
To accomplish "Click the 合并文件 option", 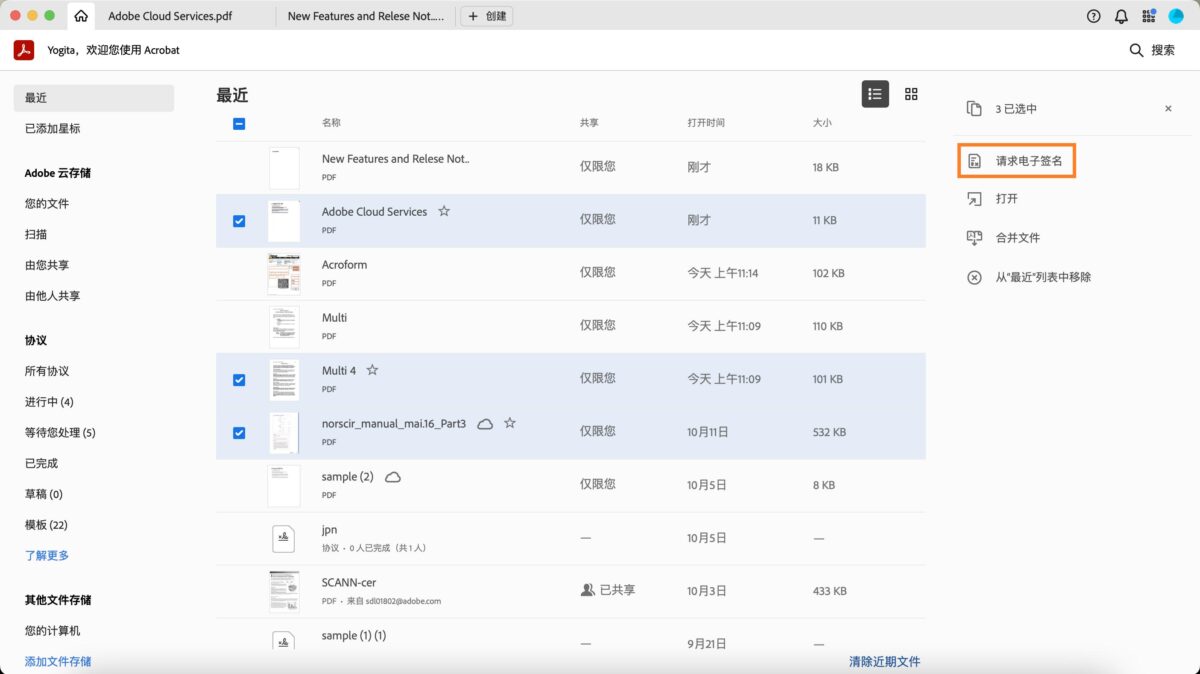I will (x=1018, y=238).
